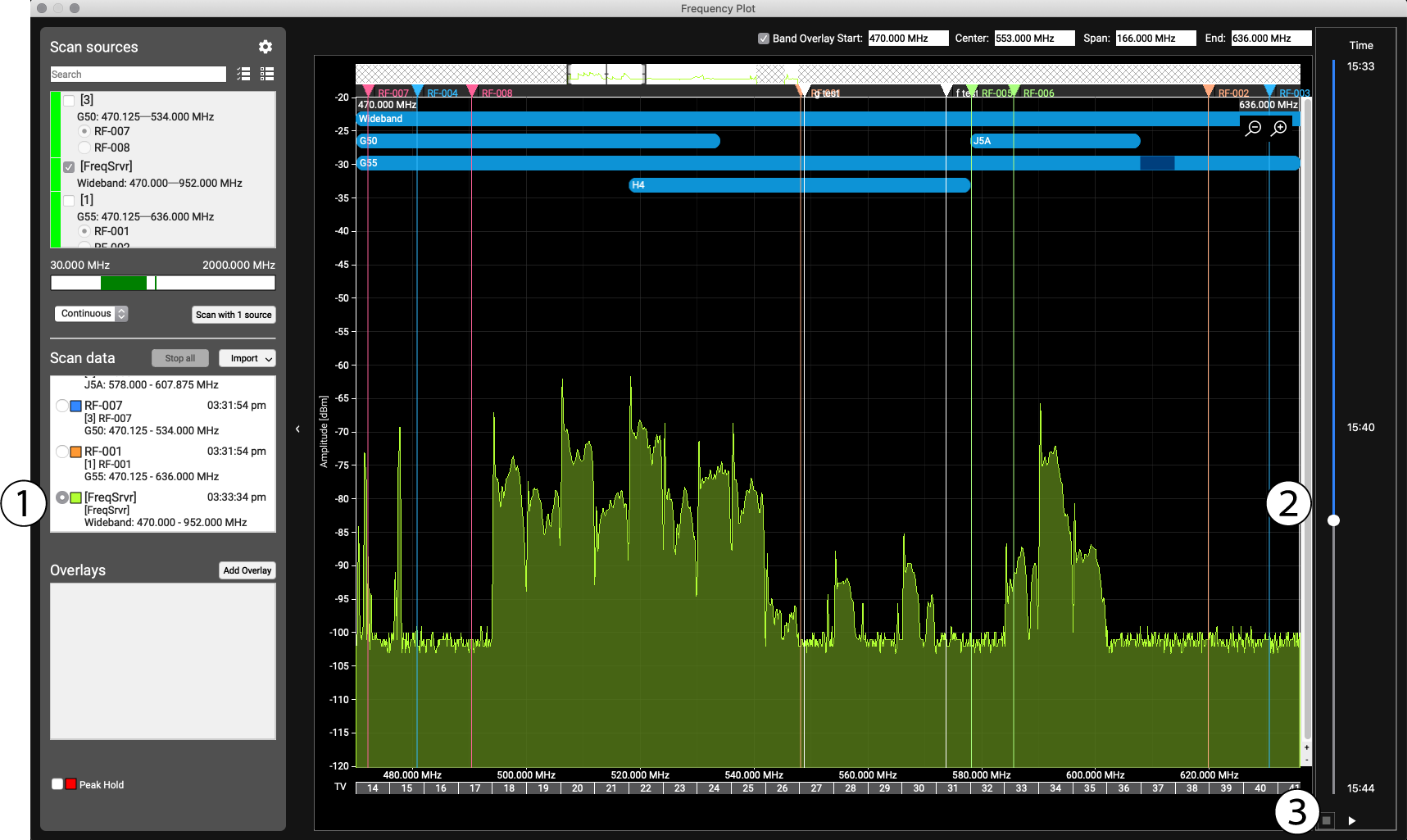Enable the Peak Hold checkbox
The image size is (1407, 840).
click(57, 784)
